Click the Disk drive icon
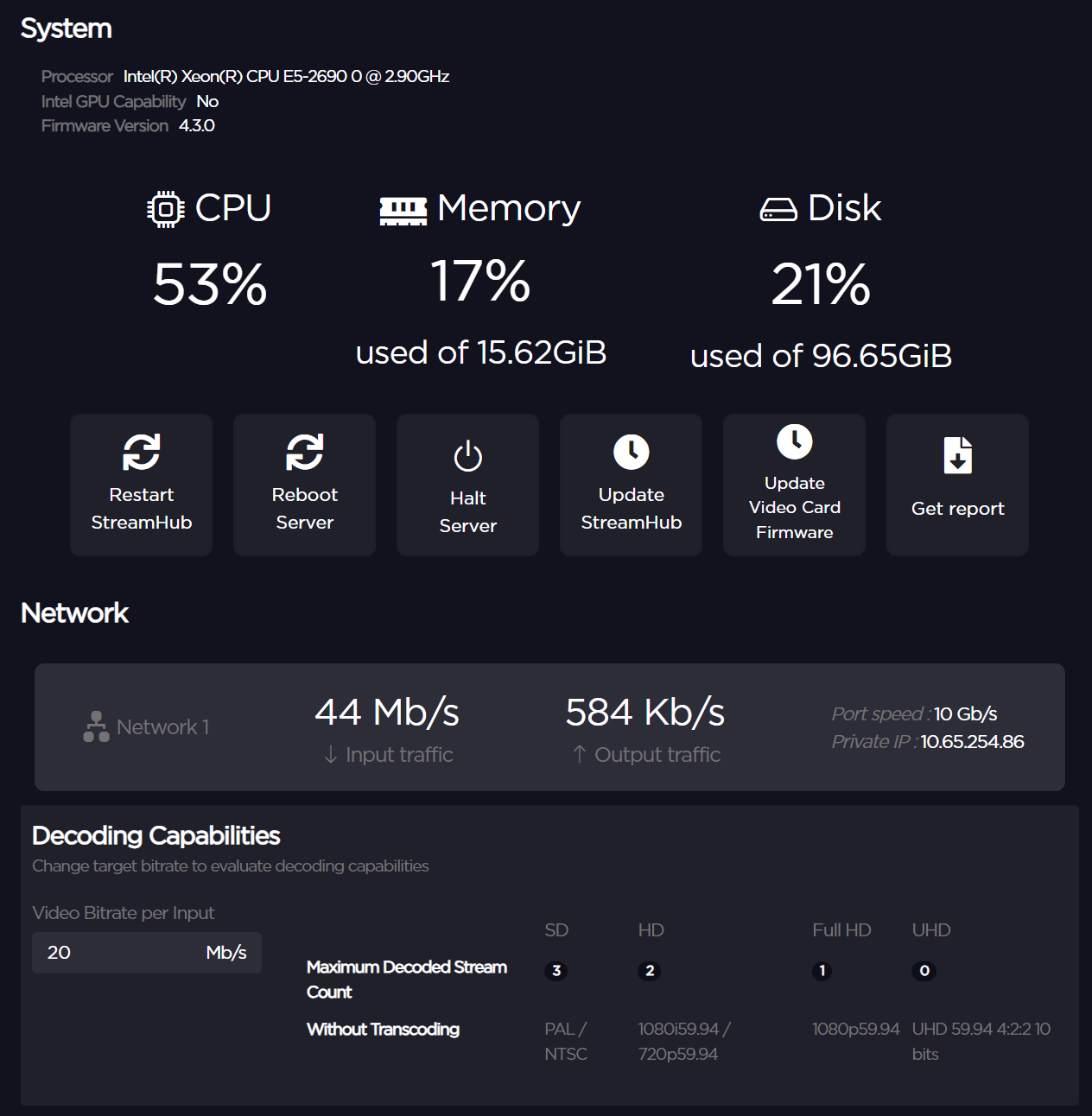1092x1116 pixels. [x=778, y=207]
